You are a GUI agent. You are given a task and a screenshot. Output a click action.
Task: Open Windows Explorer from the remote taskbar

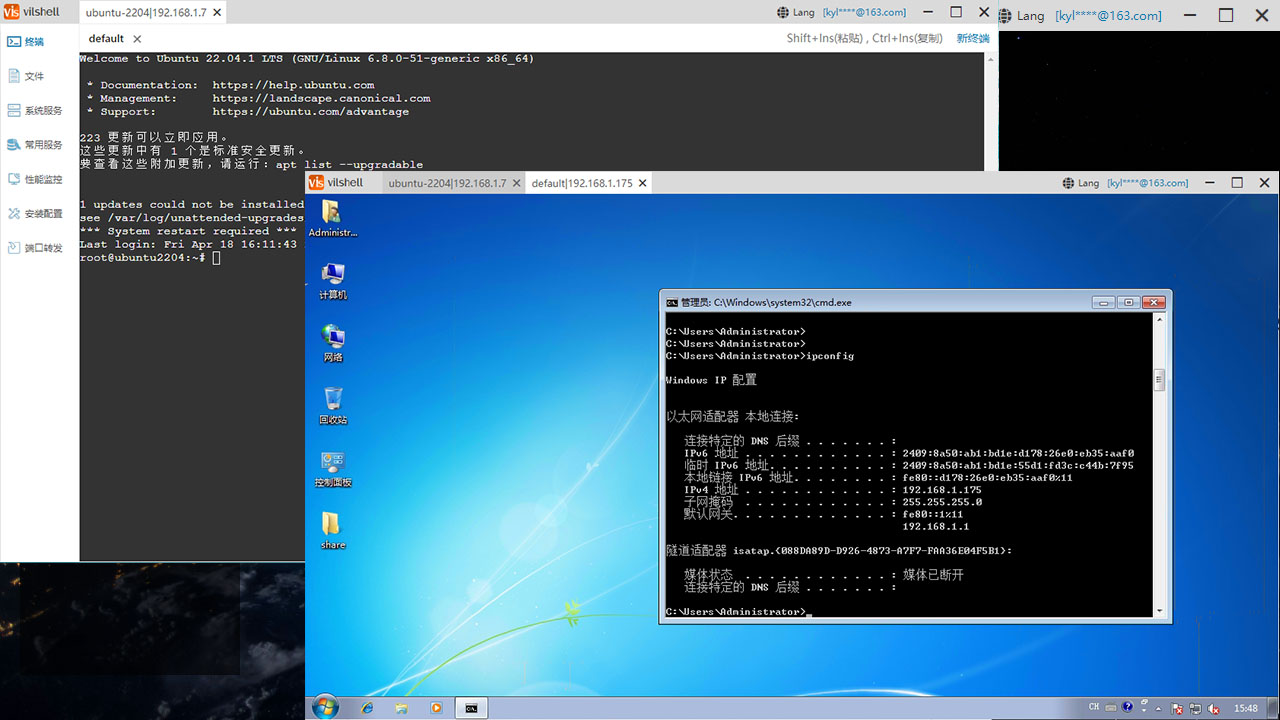pyautogui.click(x=401, y=708)
